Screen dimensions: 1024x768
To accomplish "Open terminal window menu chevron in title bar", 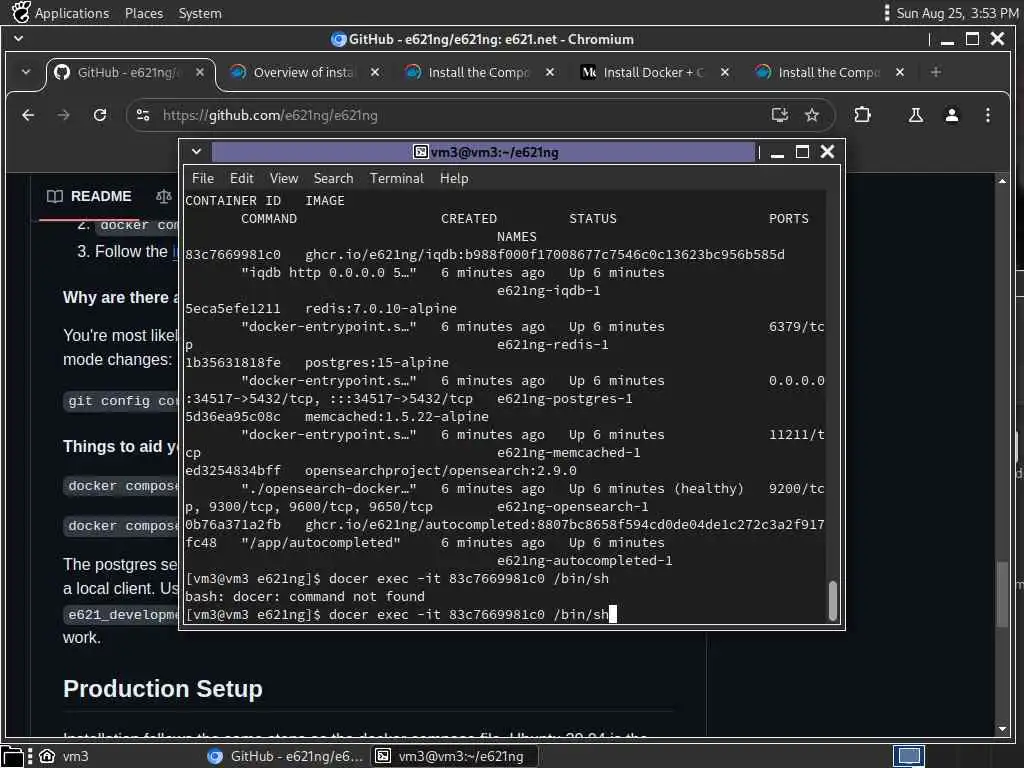I will point(196,152).
